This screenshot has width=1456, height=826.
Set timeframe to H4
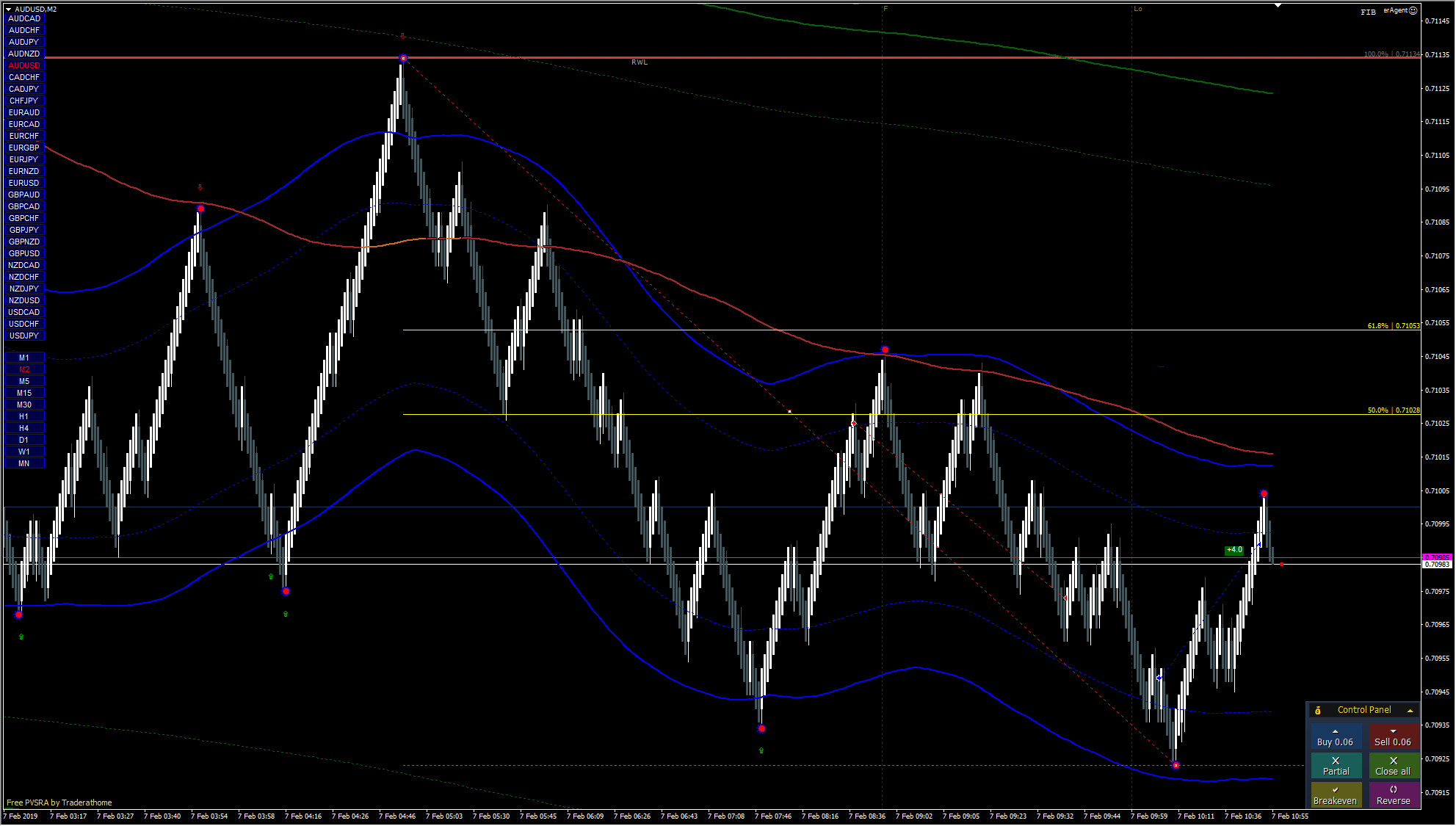pyautogui.click(x=24, y=428)
